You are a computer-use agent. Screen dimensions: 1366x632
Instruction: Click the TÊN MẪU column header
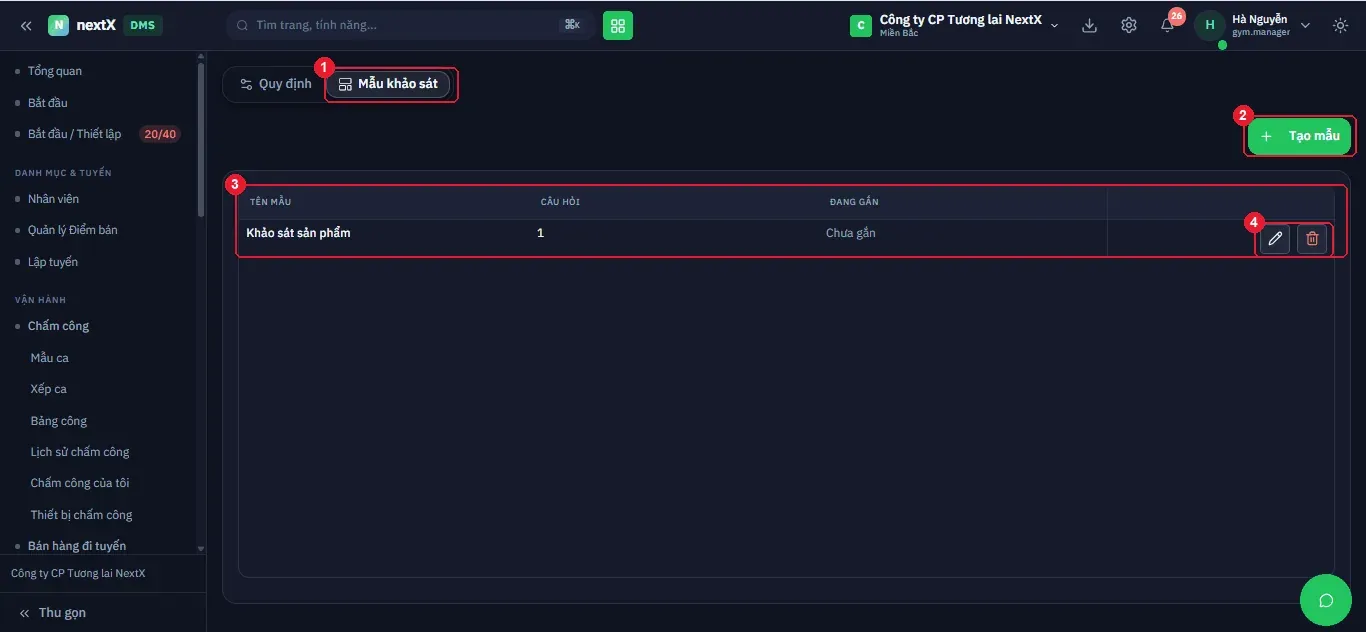point(270,202)
